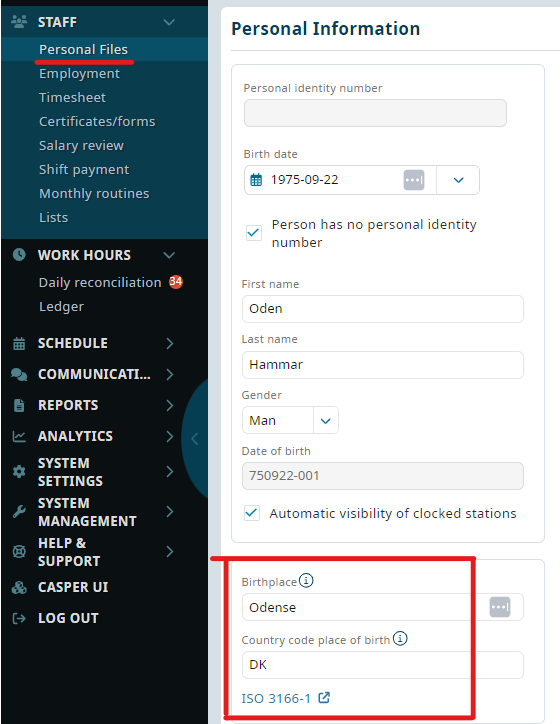
Task: Click the ellipsis icon in Birth date field
Action: click(414, 180)
